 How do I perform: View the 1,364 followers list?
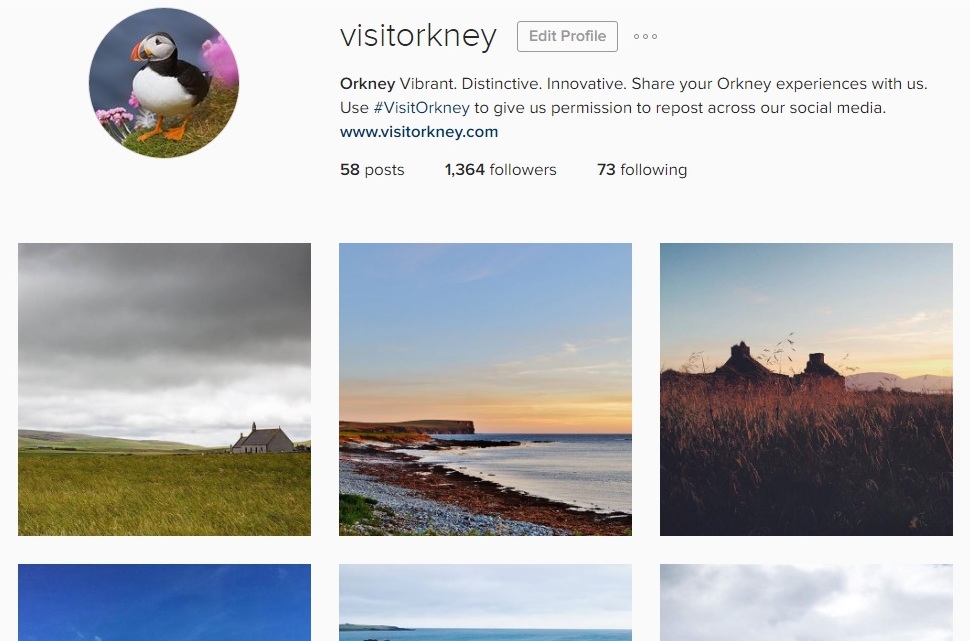click(x=500, y=170)
